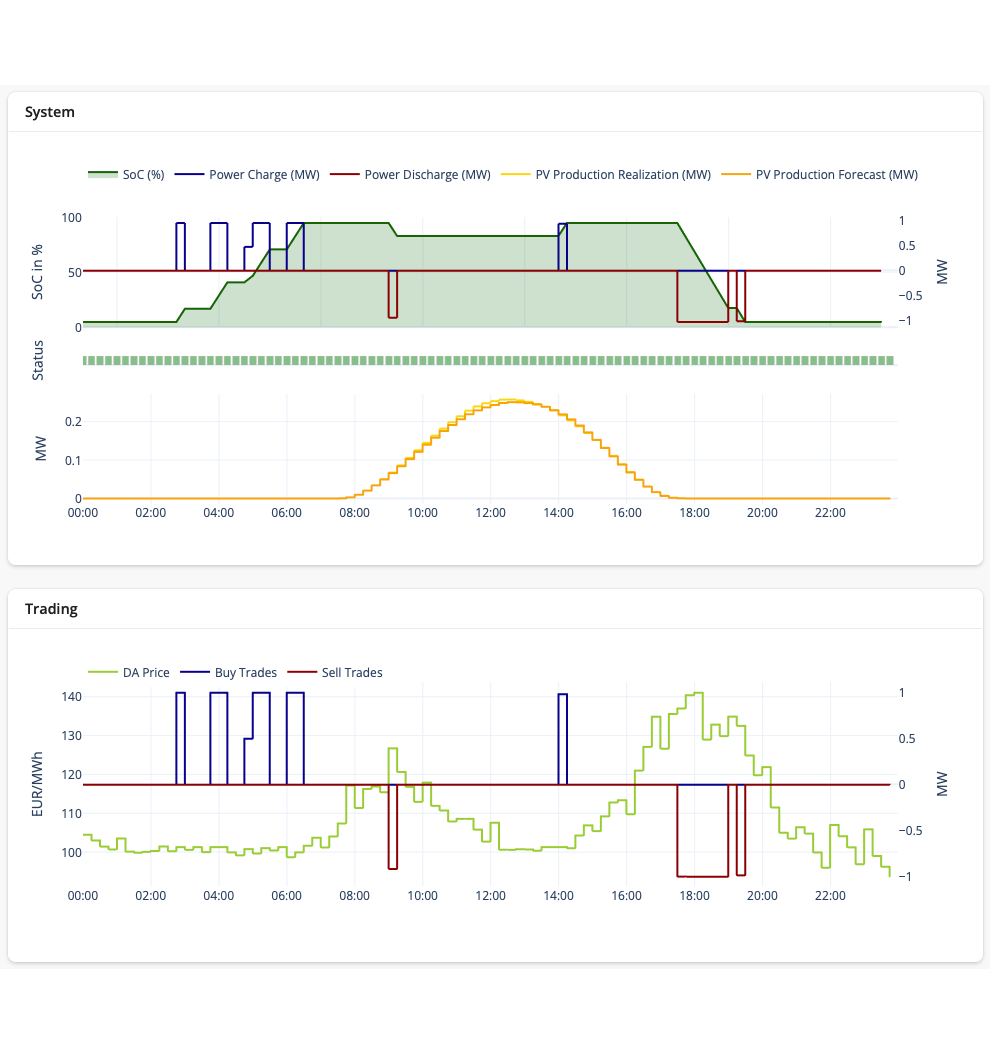990x1054 pixels.
Task: Select the 06:00 tick on Trading chart axis
Action: [x=286, y=896]
